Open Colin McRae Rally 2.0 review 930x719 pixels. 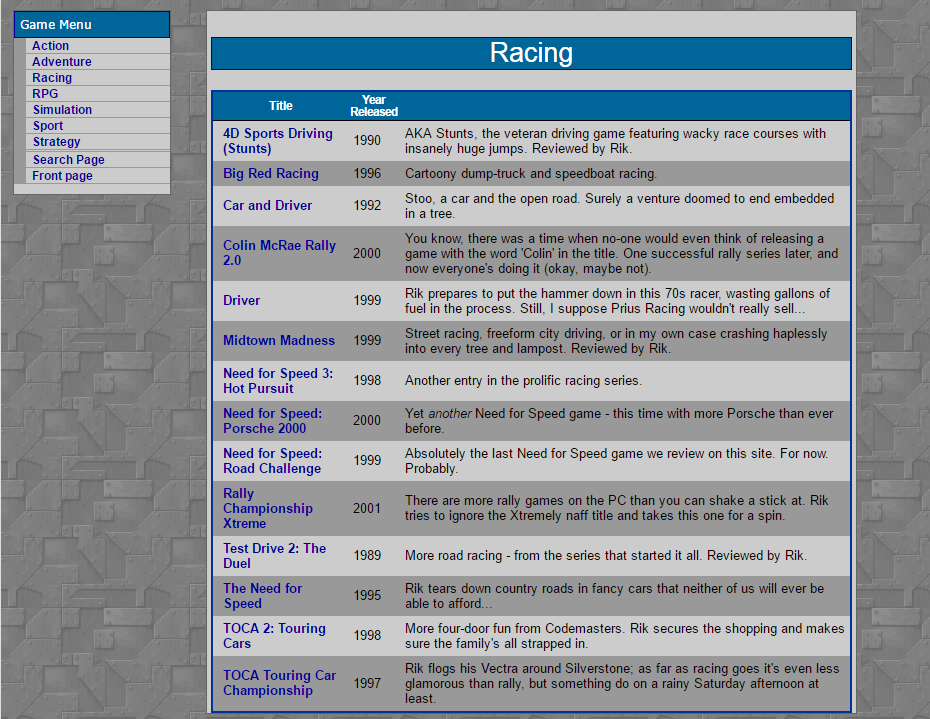click(279, 253)
